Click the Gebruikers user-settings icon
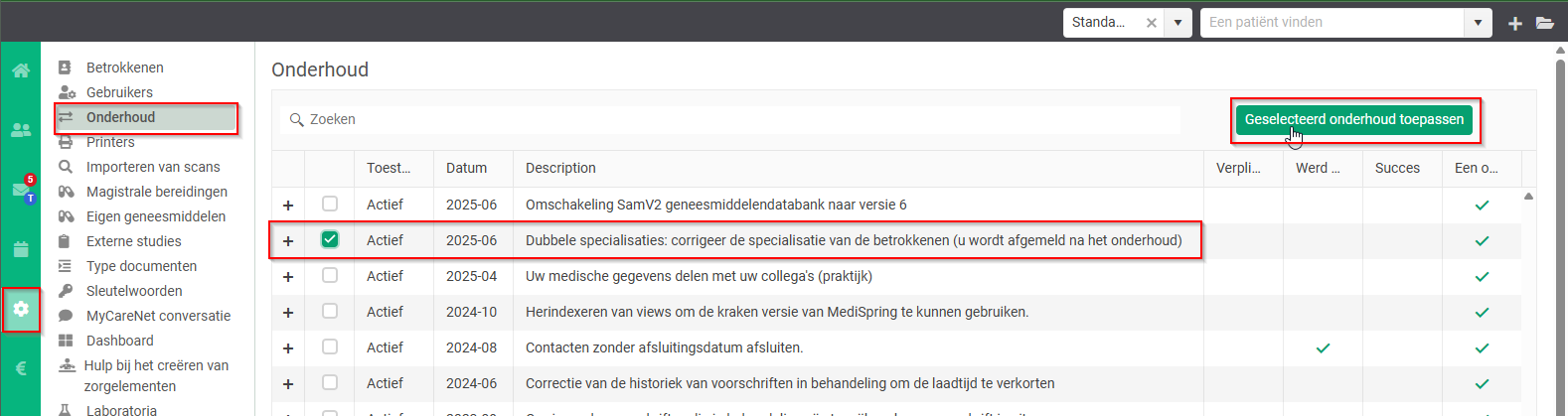This screenshot has height=416, width=1568. pos(67,92)
